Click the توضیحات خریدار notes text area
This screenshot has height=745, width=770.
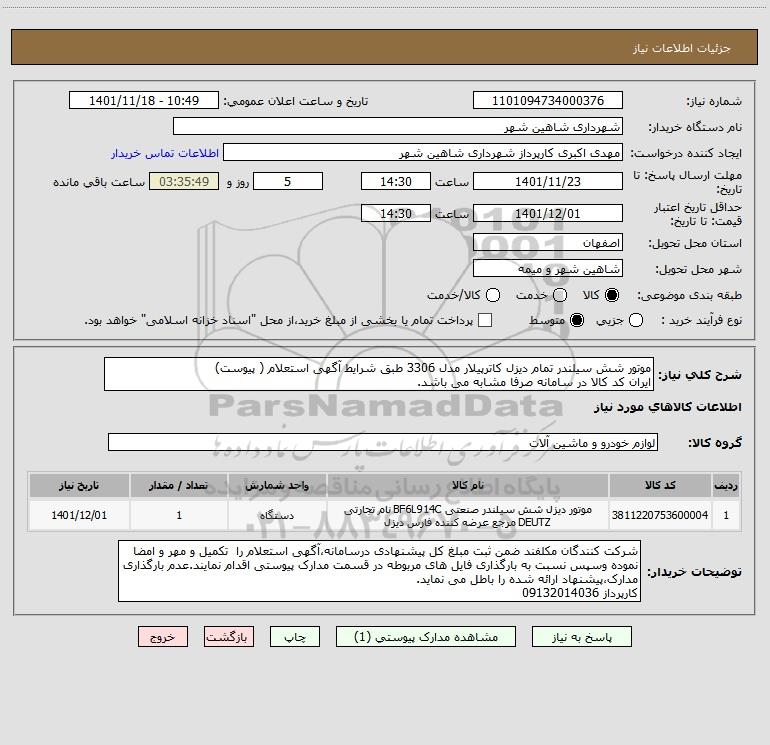pyautogui.click(x=379, y=571)
